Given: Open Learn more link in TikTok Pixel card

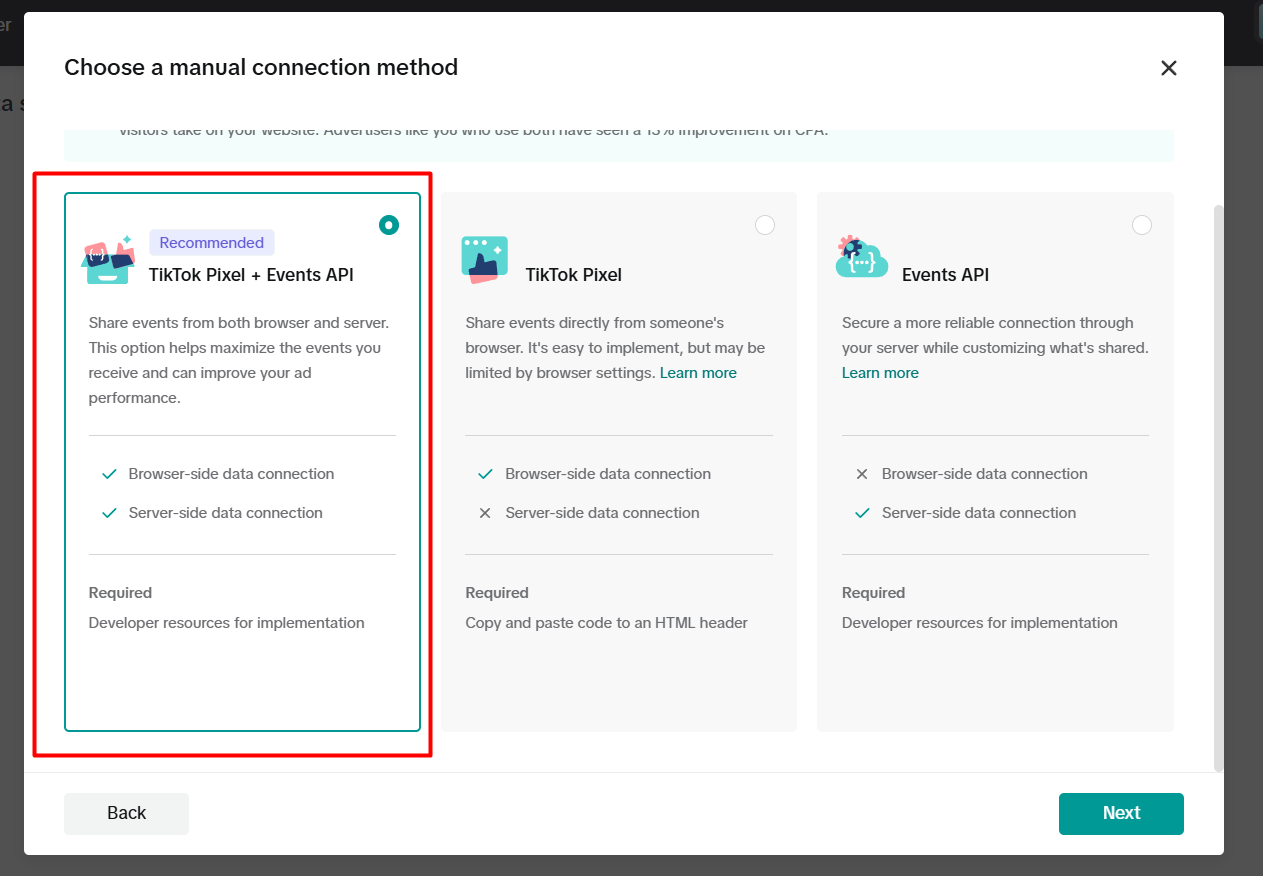Looking at the screenshot, I should pos(698,373).
